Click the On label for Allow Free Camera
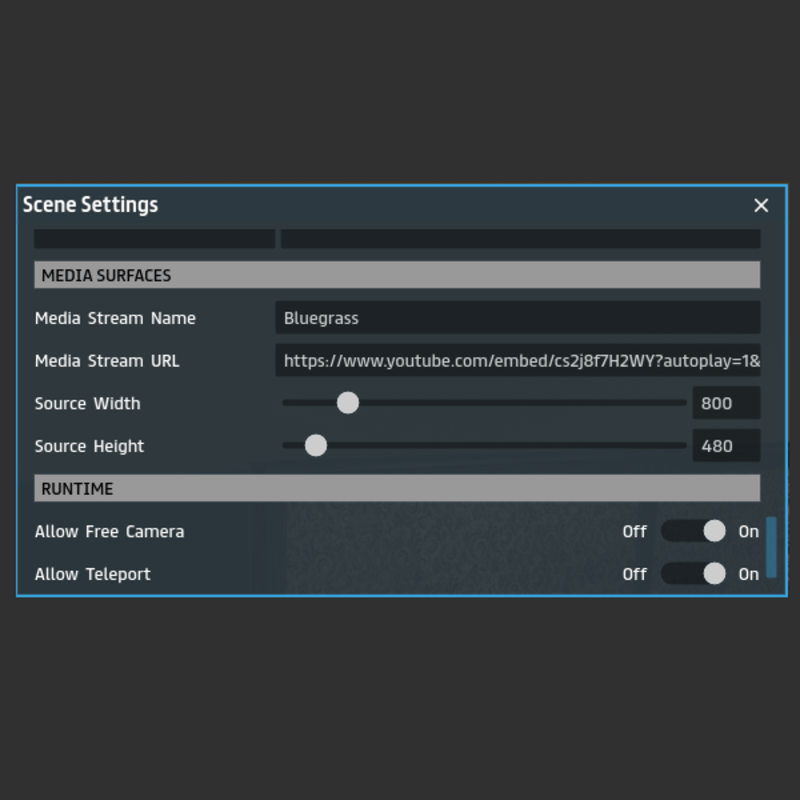The height and width of the screenshot is (800, 800). [749, 531]
